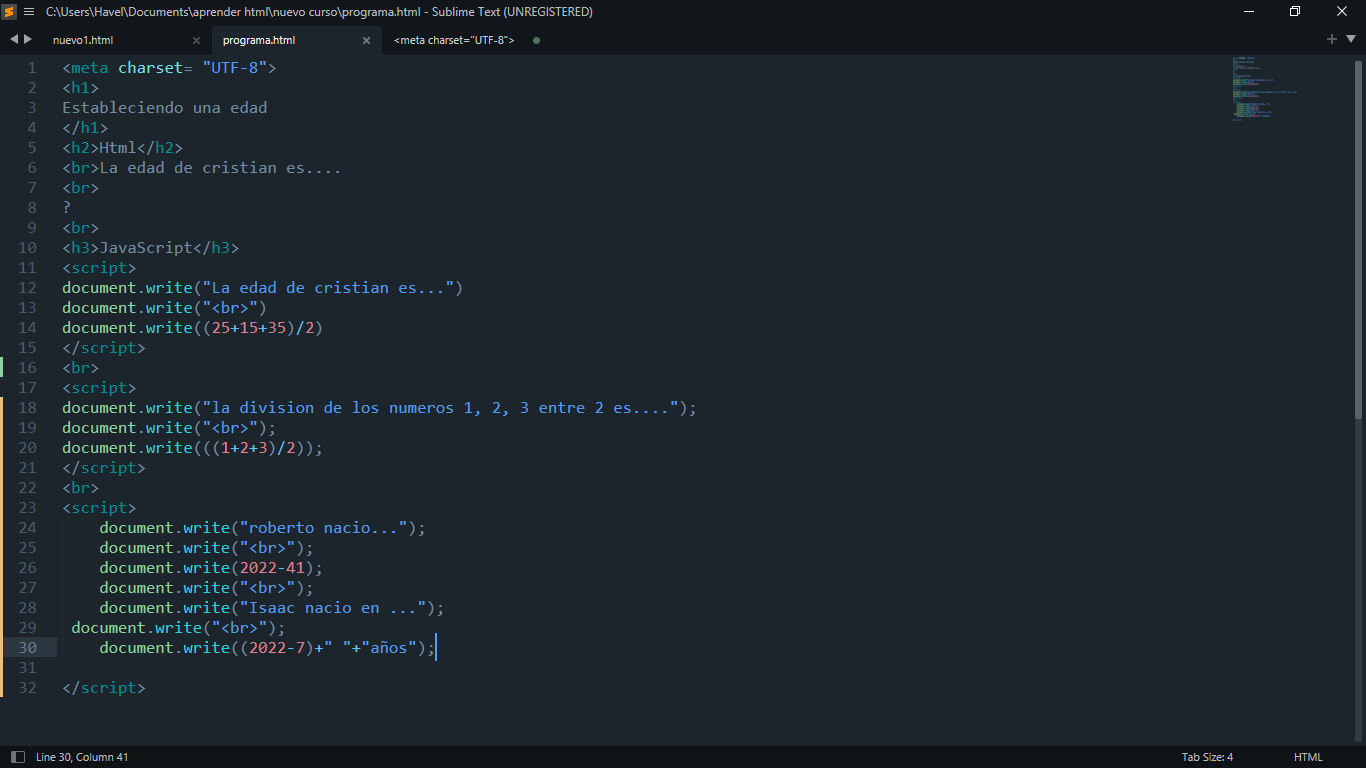Click the expression 2022-41

tap(272, 568)
